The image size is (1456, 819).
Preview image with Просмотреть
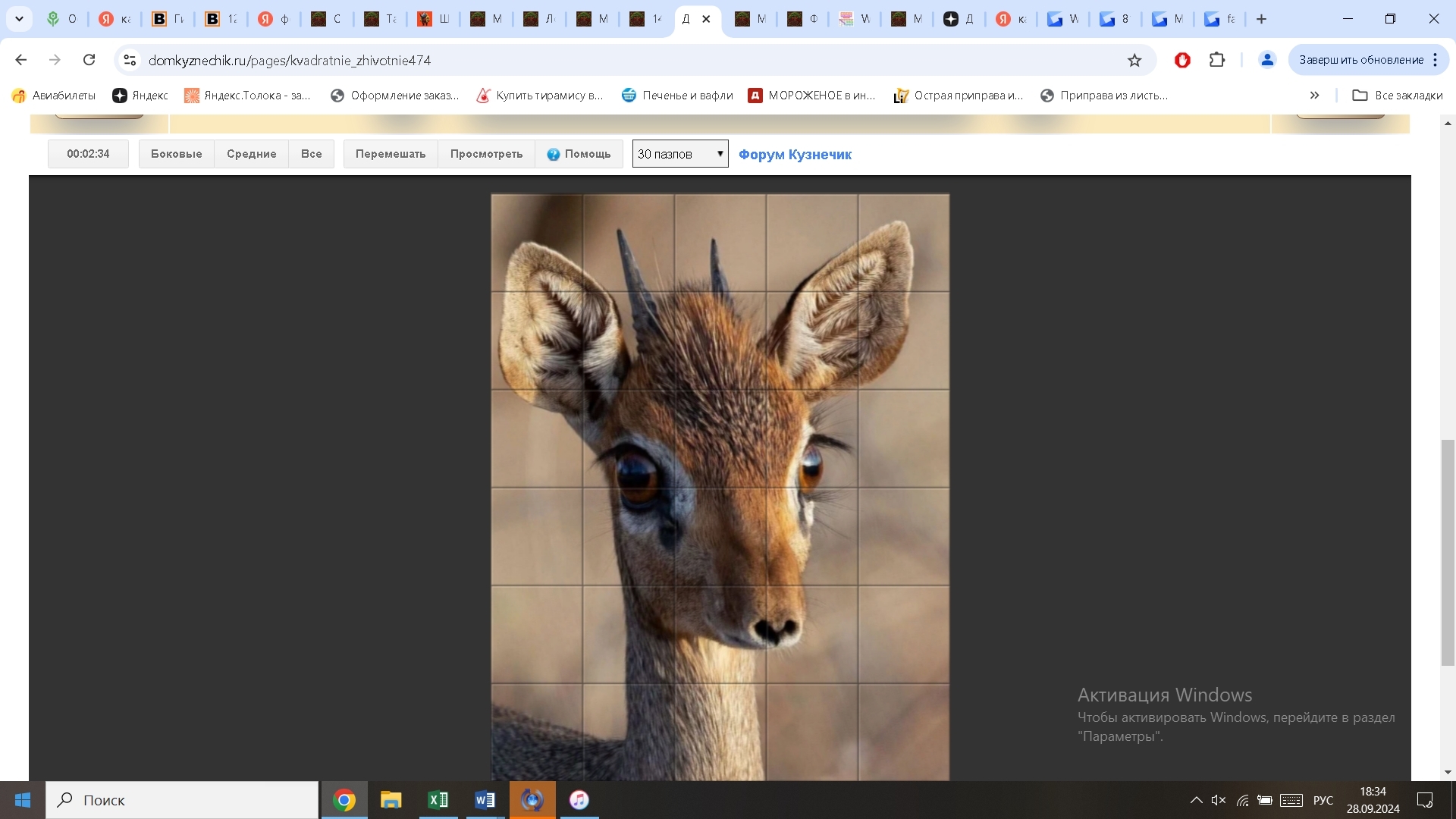pyautogui.click(x=486, y=154)
